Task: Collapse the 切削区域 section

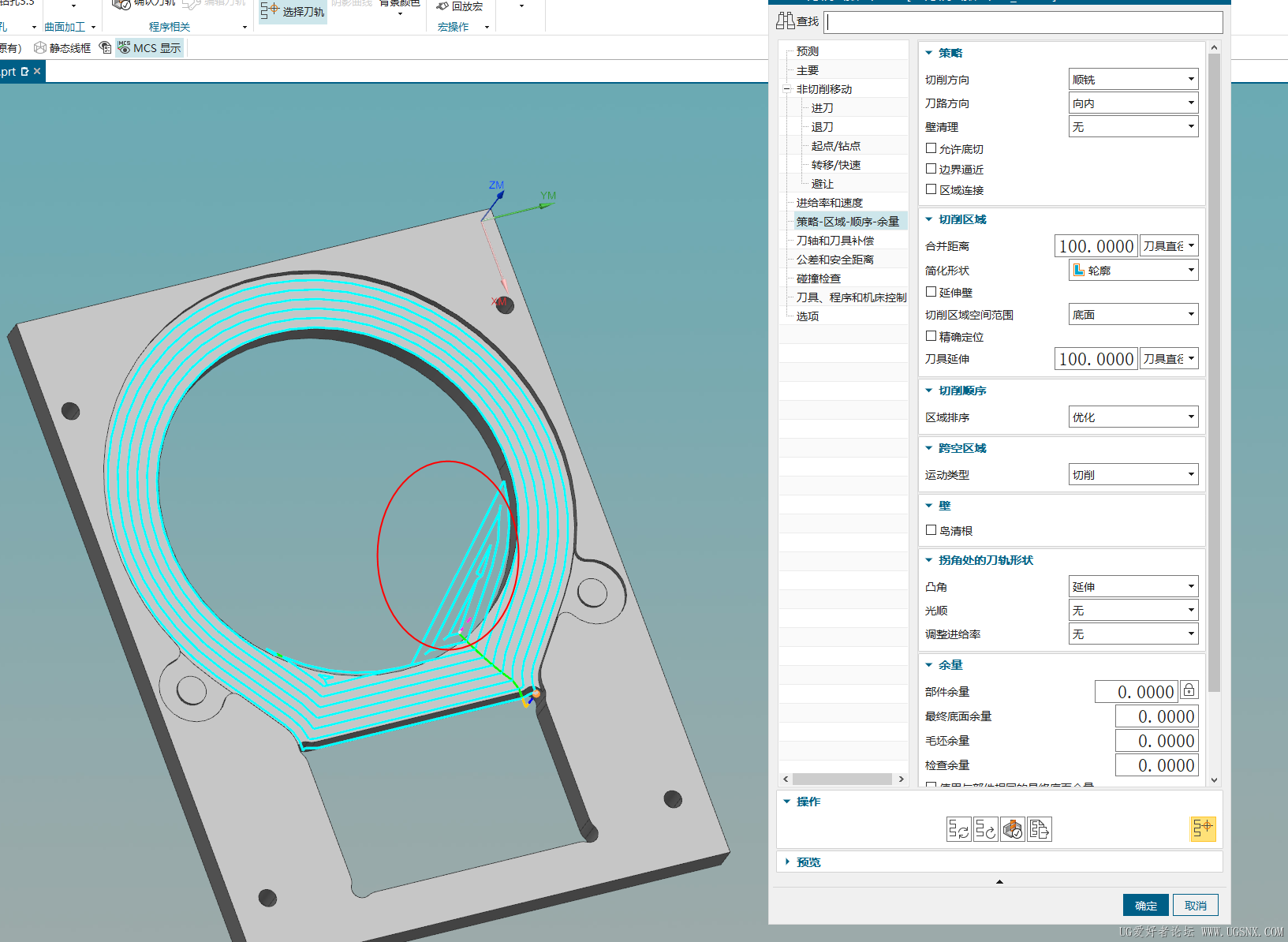Action: pos(928,219)
